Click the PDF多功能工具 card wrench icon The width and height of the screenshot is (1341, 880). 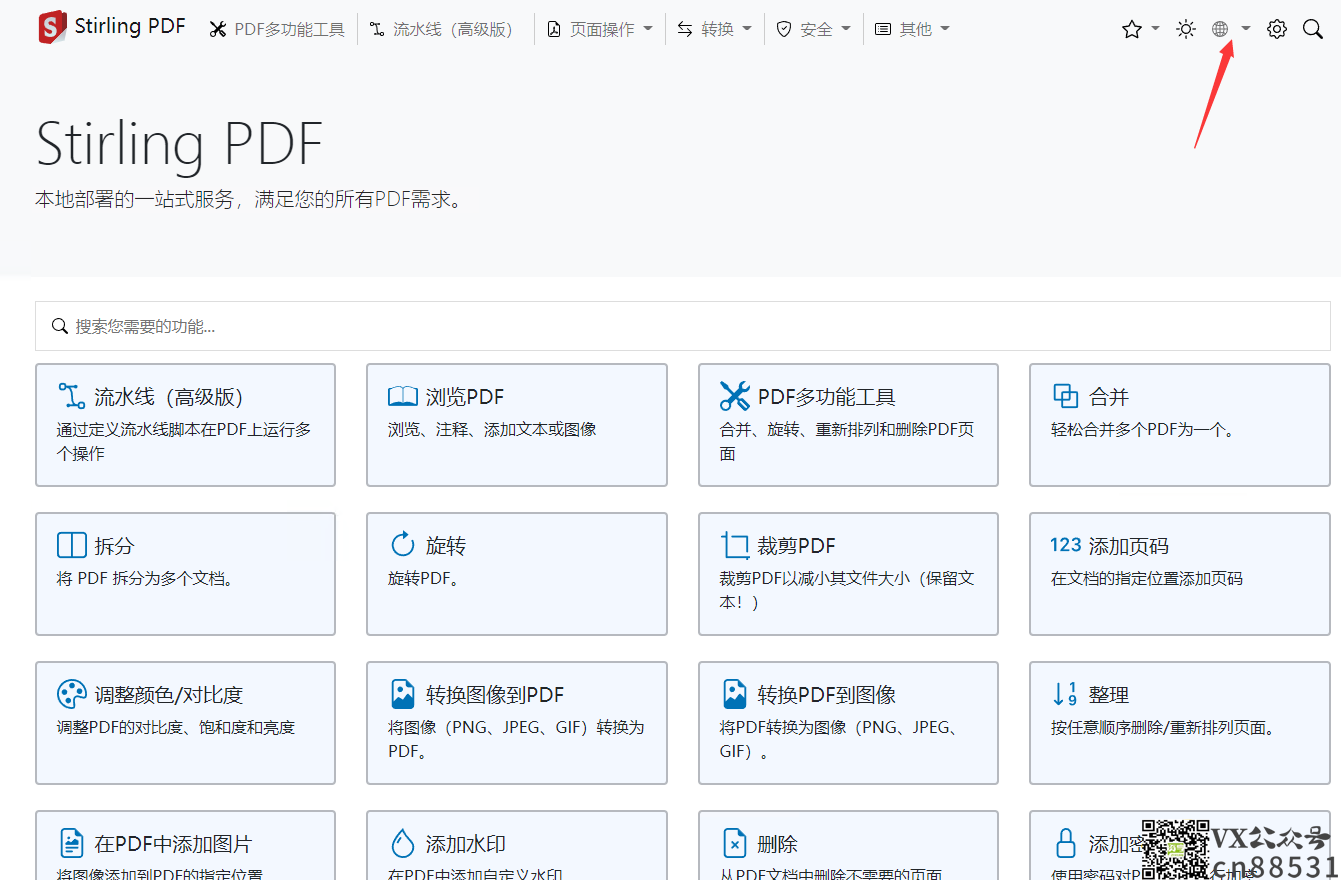pos(734,396)
